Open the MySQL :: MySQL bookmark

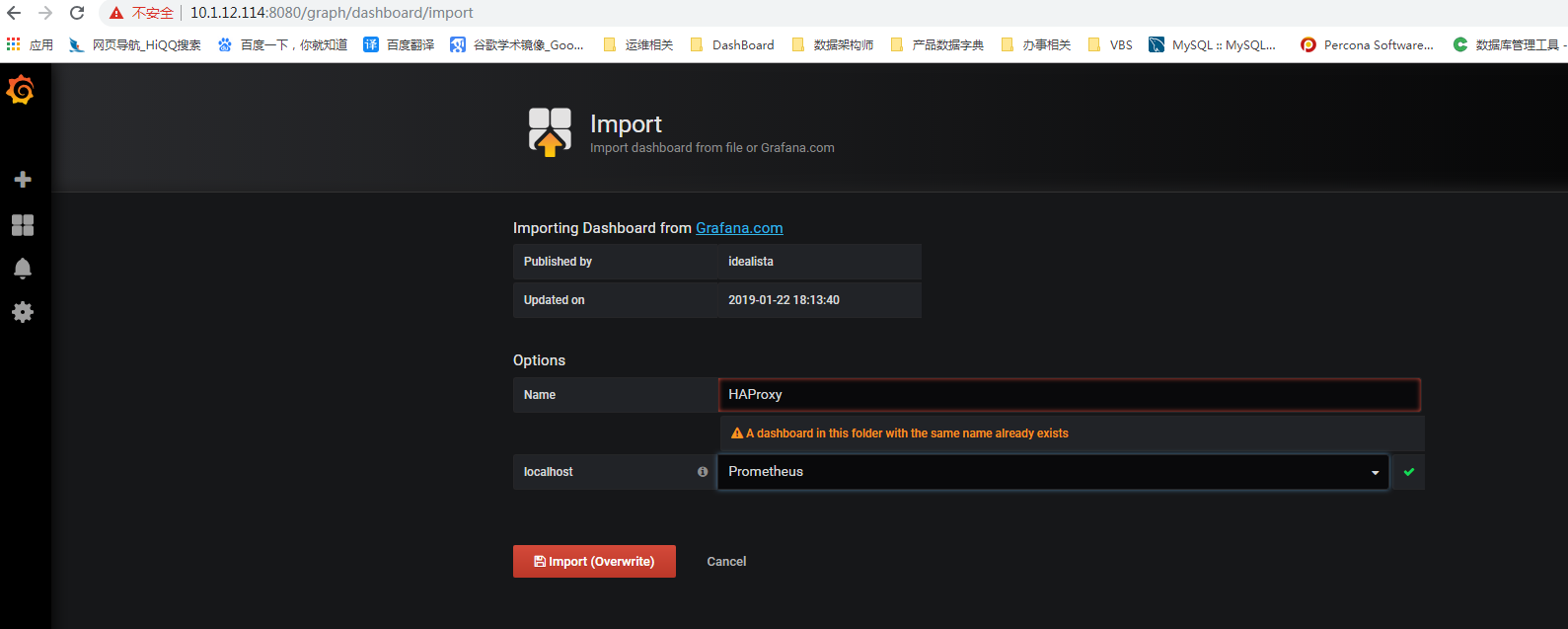pyautogui.click(x=1213, y=44)
